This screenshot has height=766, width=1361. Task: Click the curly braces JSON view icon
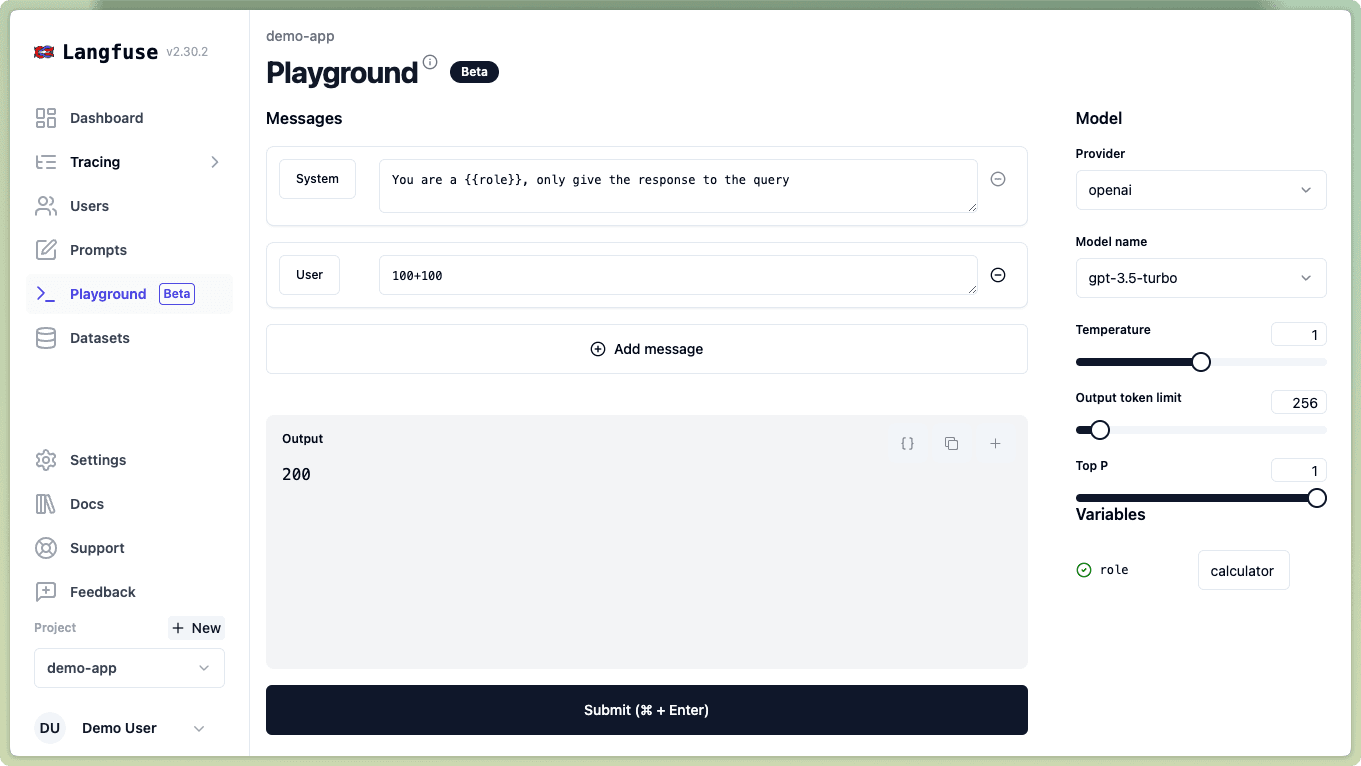[x=907, y=442]
